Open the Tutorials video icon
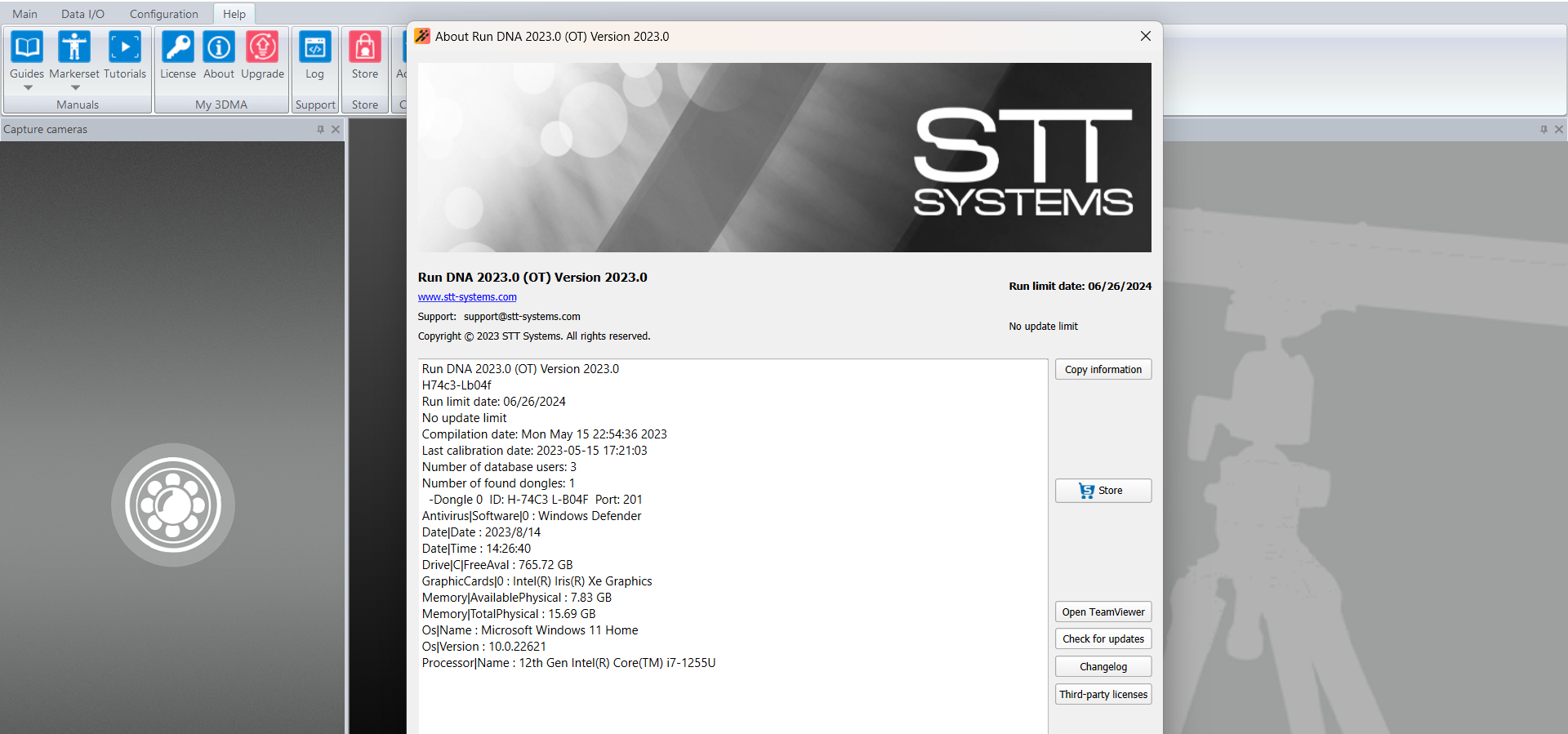Image resolution: width=1568 pixels, height=734 pixels. [125, 47]
